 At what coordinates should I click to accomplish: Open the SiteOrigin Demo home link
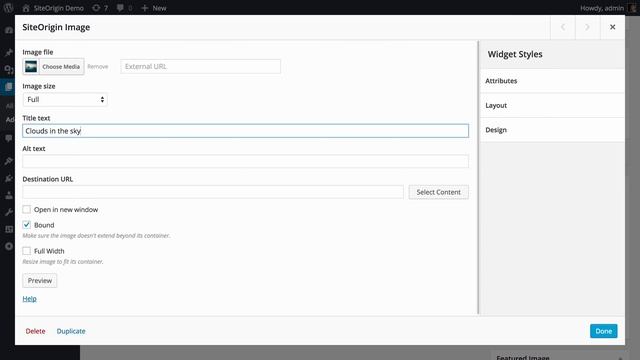[x=53, y=8]
